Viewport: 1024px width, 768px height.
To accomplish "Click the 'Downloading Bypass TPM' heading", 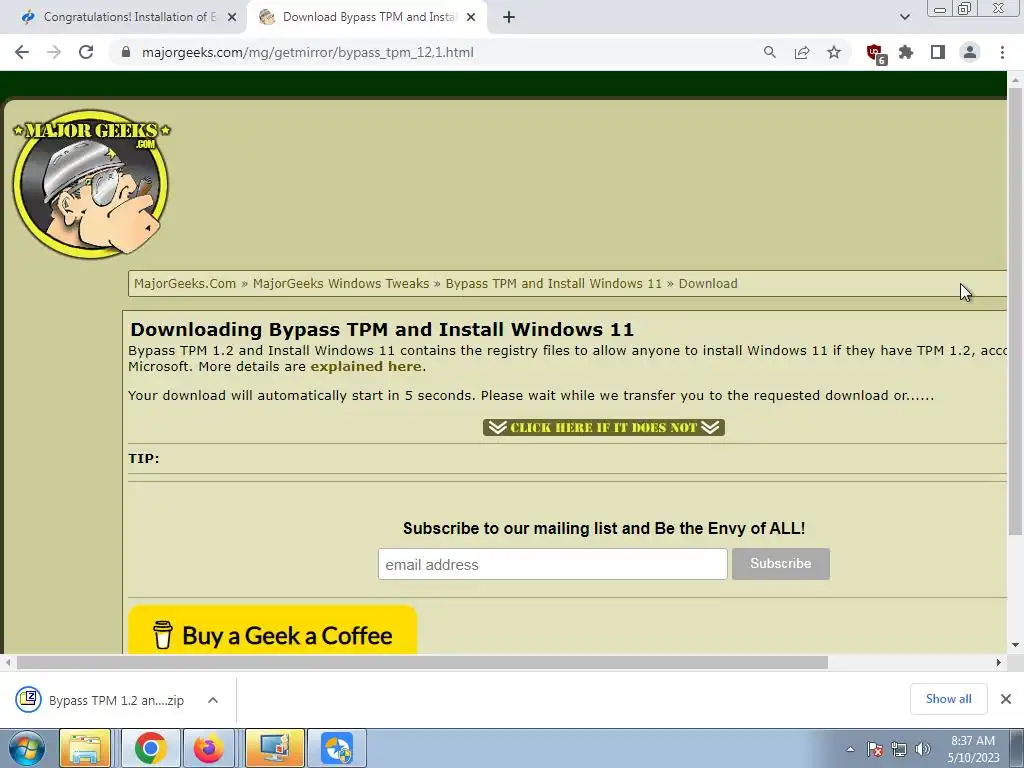I will pyautogui.click(x=382, y=329).
